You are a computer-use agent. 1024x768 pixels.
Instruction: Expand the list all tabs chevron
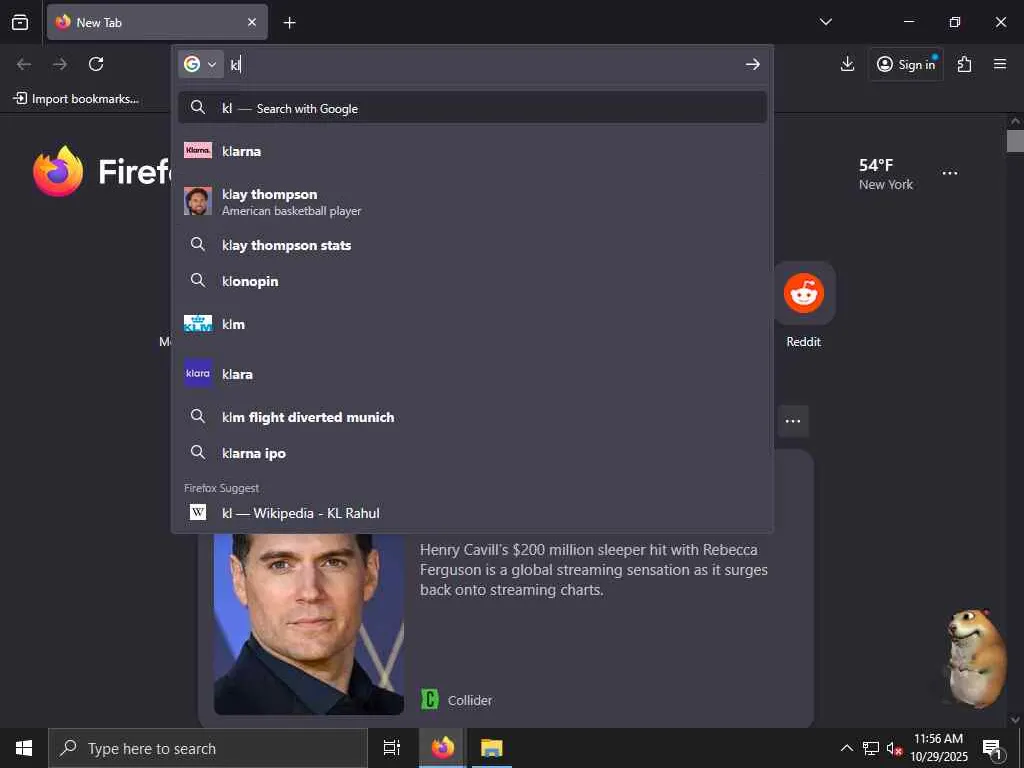pyautogui.click(x=825, y=22)
